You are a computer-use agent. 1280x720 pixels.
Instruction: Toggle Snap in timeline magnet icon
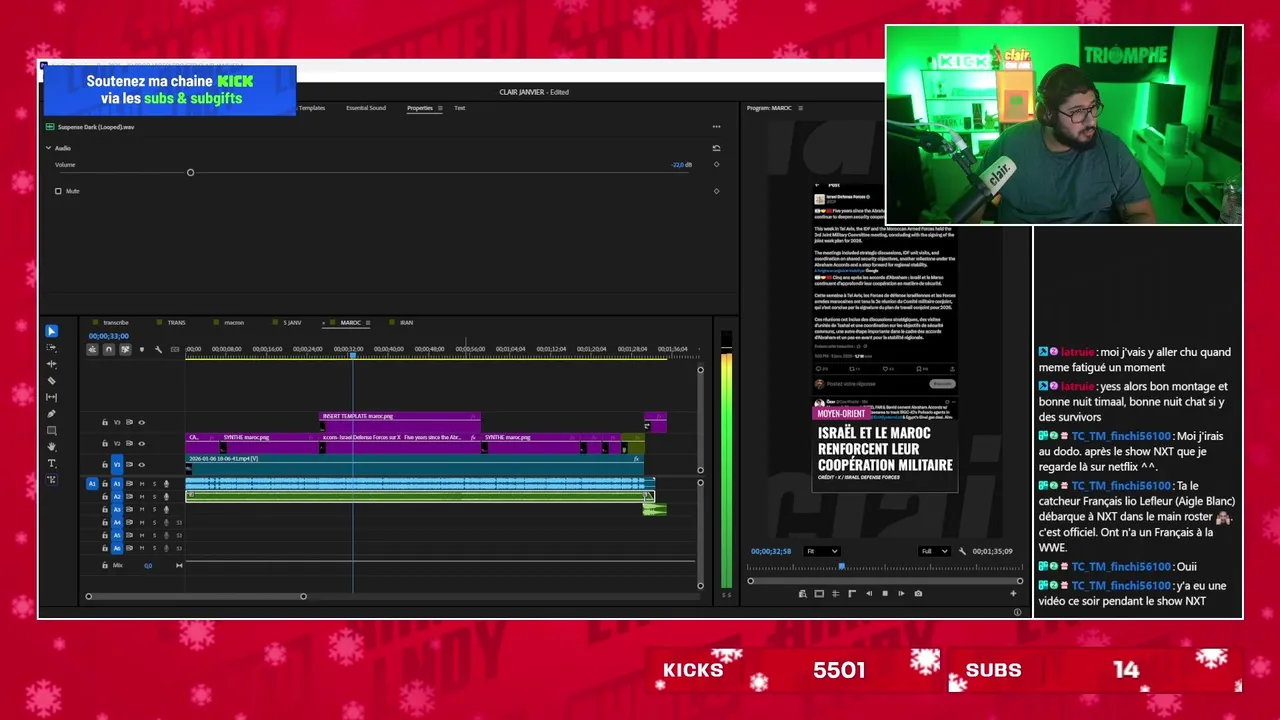(109, 349)
